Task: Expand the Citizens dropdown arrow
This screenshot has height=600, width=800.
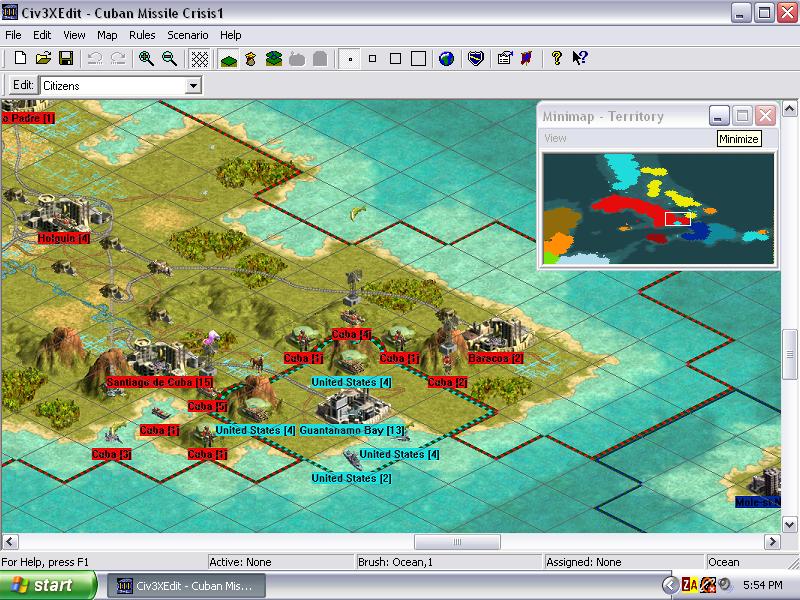Action: coord(193,86)
